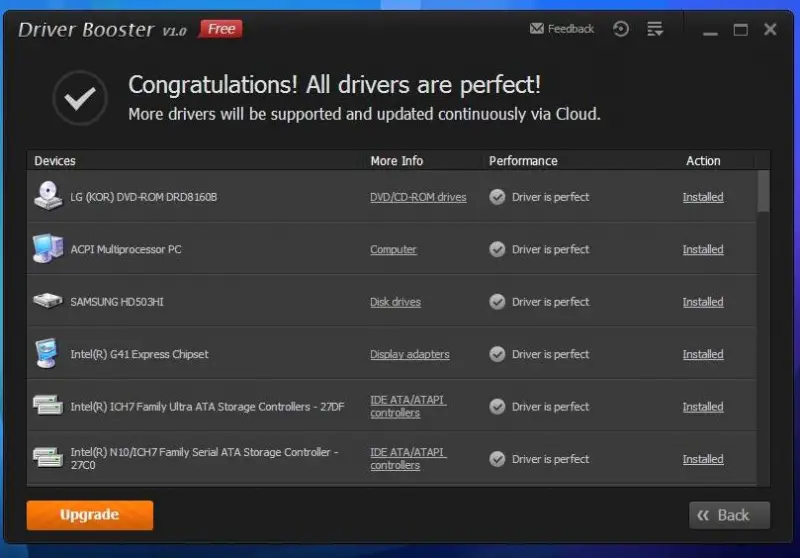
Task: Click the ACPI Multiprocessor PC computer icon
Action: click(x=48, y=248)
